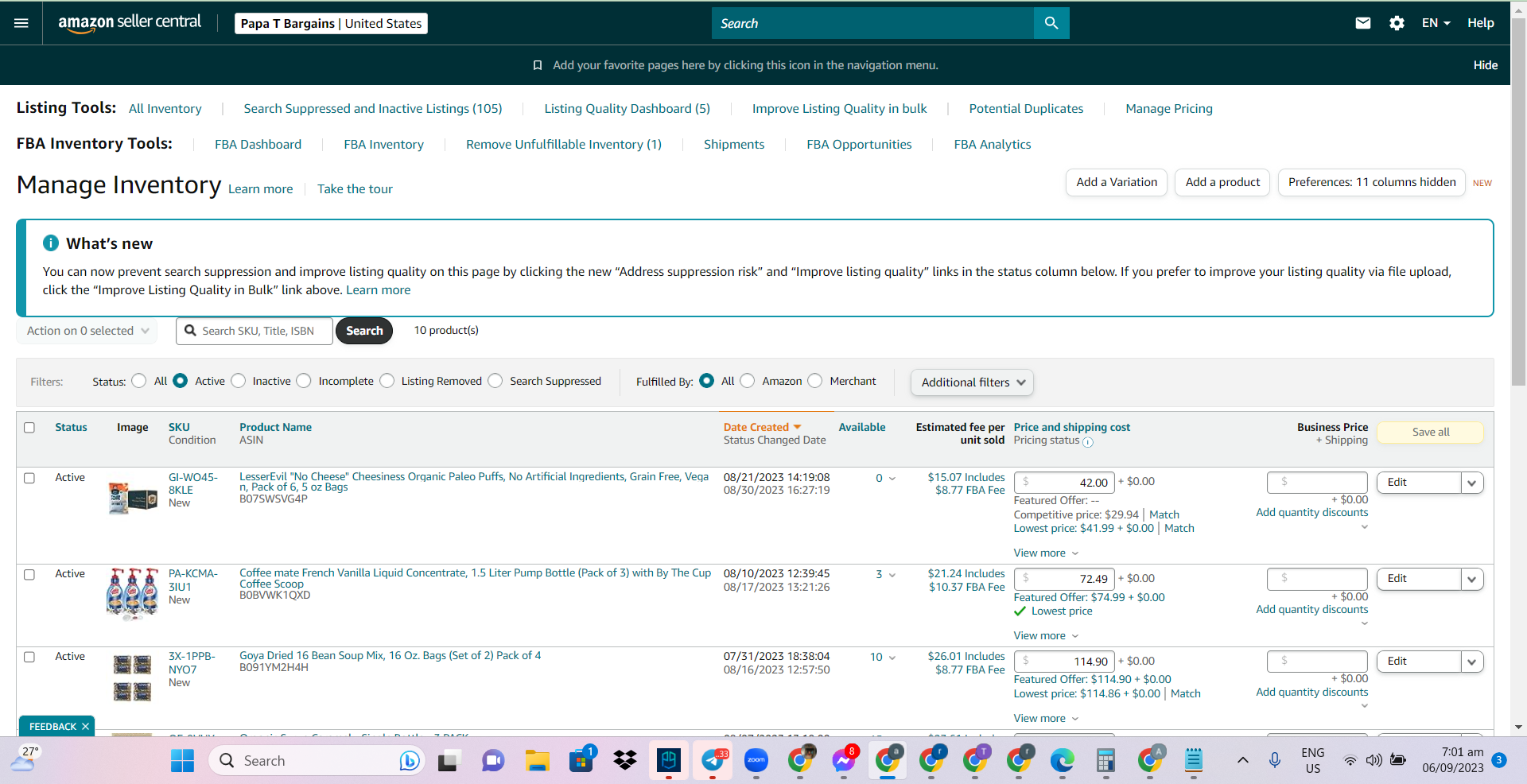
Task: Open Microsoft Edge from taskbar
Action: click(x=1062, y=761)
